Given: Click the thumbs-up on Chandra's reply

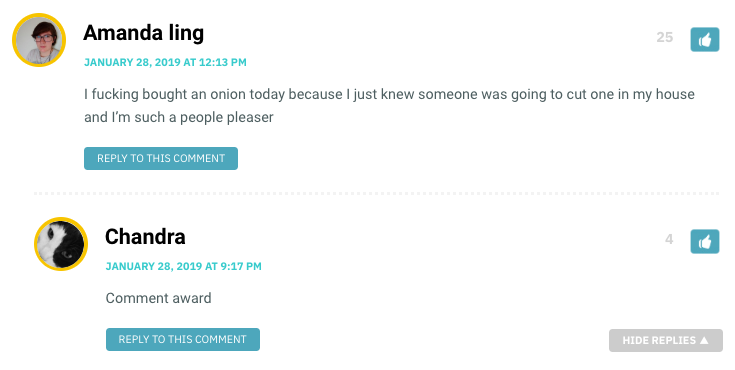Looking at the screenshot, I should coord(705,242).
